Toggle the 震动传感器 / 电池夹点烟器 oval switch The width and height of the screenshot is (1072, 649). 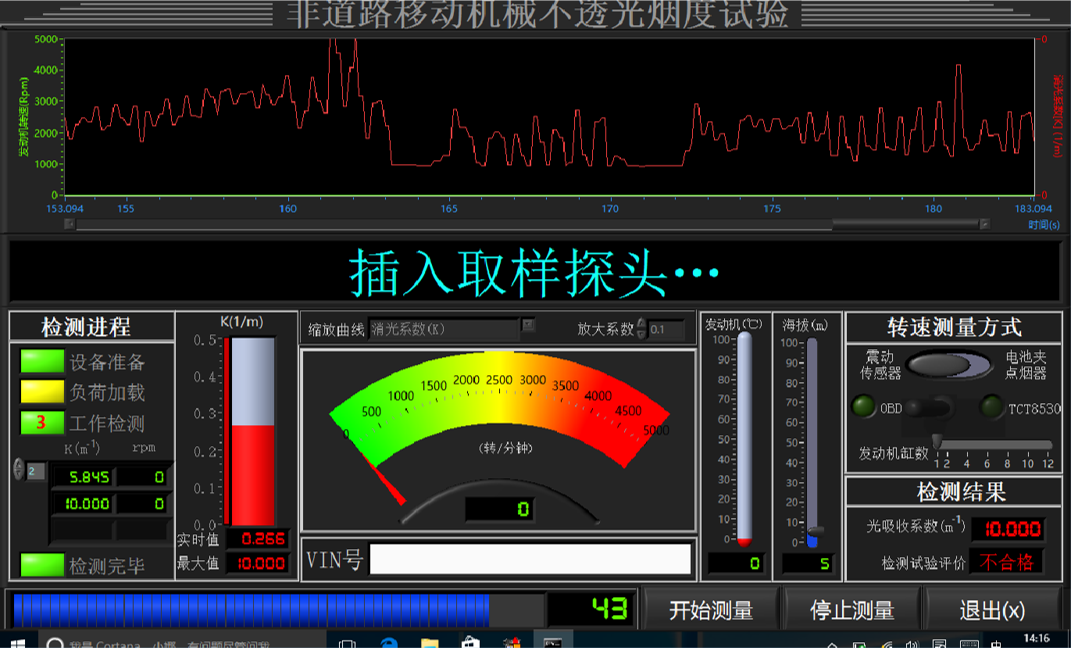[x=949, y=364]
